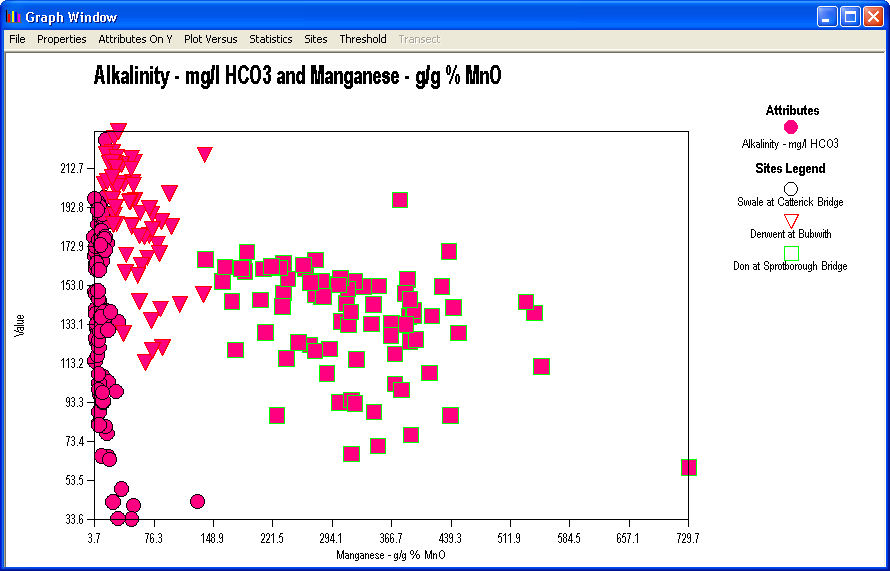Image resolution: width=890 pixels, height=571 pixels.
Task: Click the x-axis tick label 3.7
Action: (95, 538)
